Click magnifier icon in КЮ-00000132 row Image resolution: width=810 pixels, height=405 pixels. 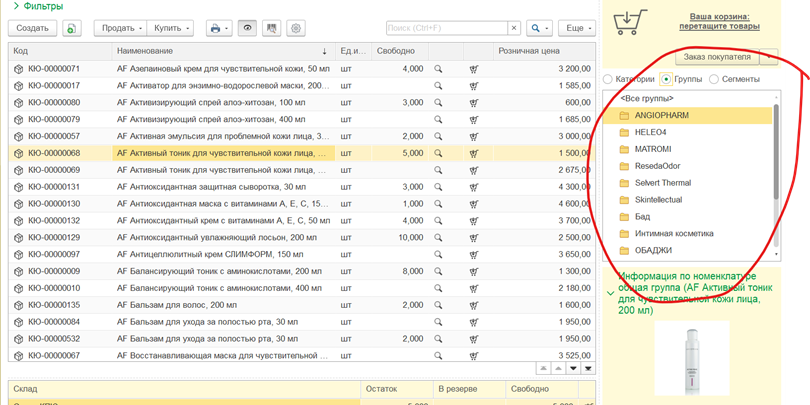click(x=438, y=221)
